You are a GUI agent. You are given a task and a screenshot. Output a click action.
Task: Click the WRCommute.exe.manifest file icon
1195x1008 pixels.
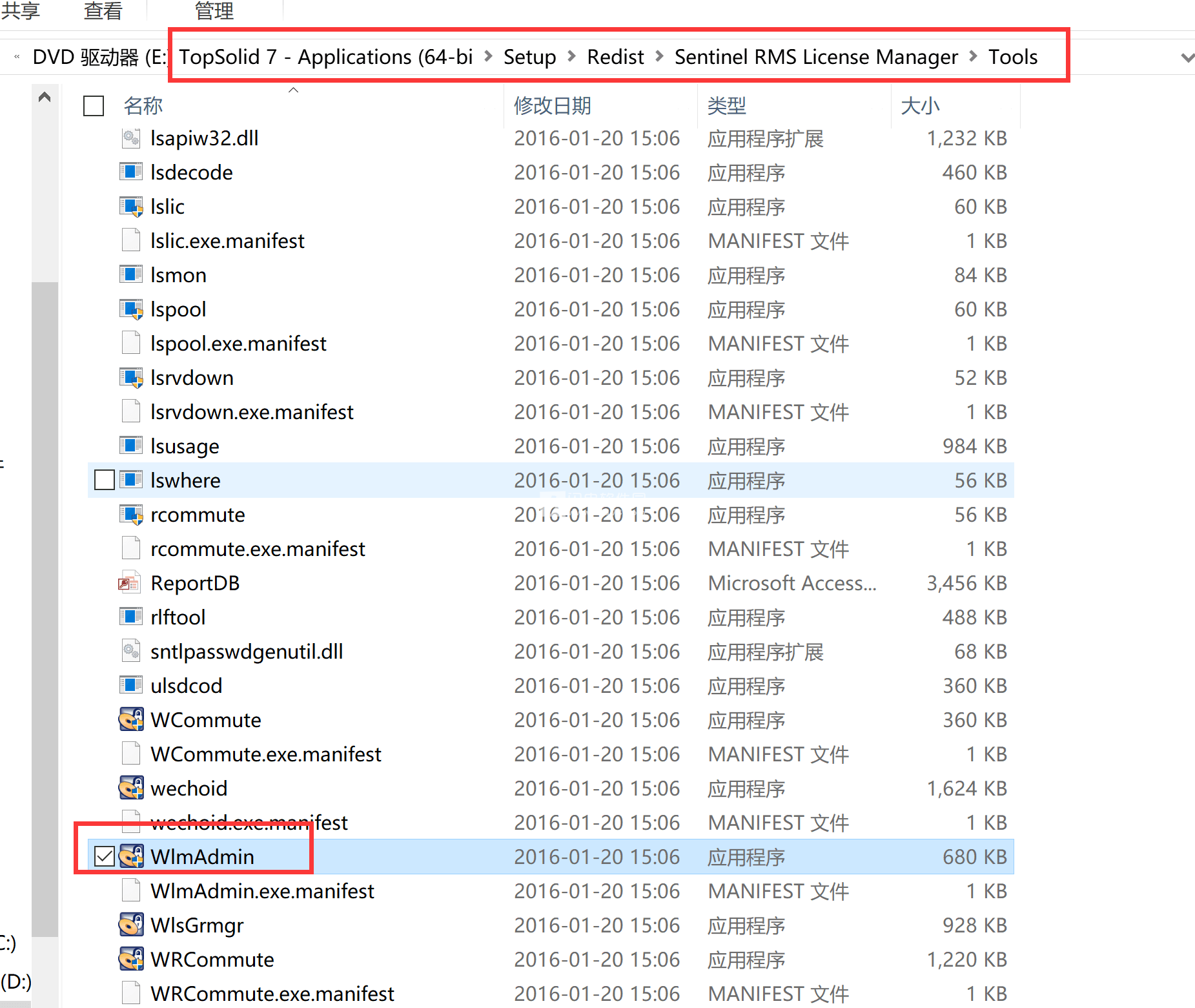[x=131, y=993]
